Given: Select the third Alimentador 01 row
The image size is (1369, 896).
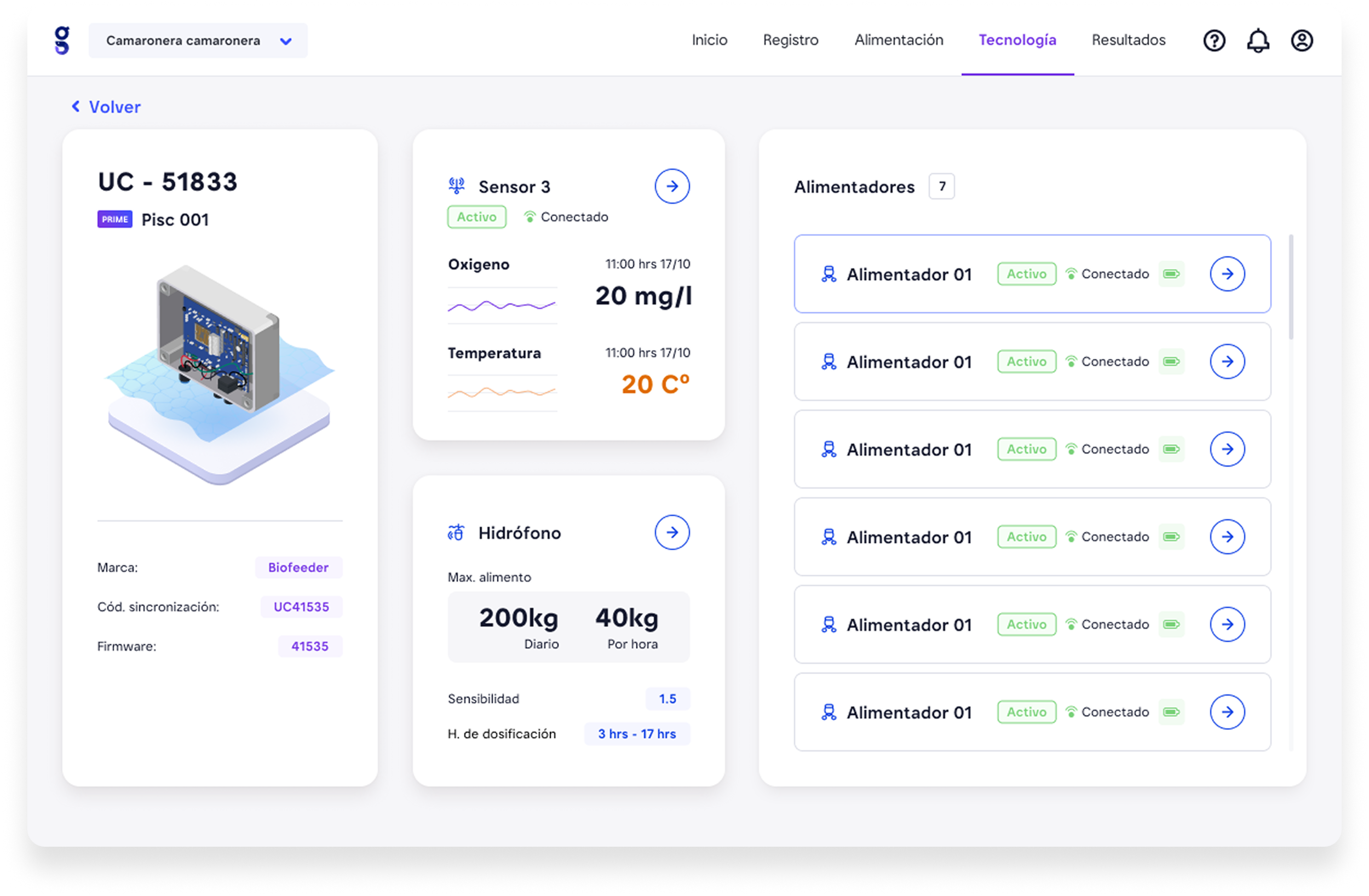Looking at the screenshot, I should click(x=909, y=450).
